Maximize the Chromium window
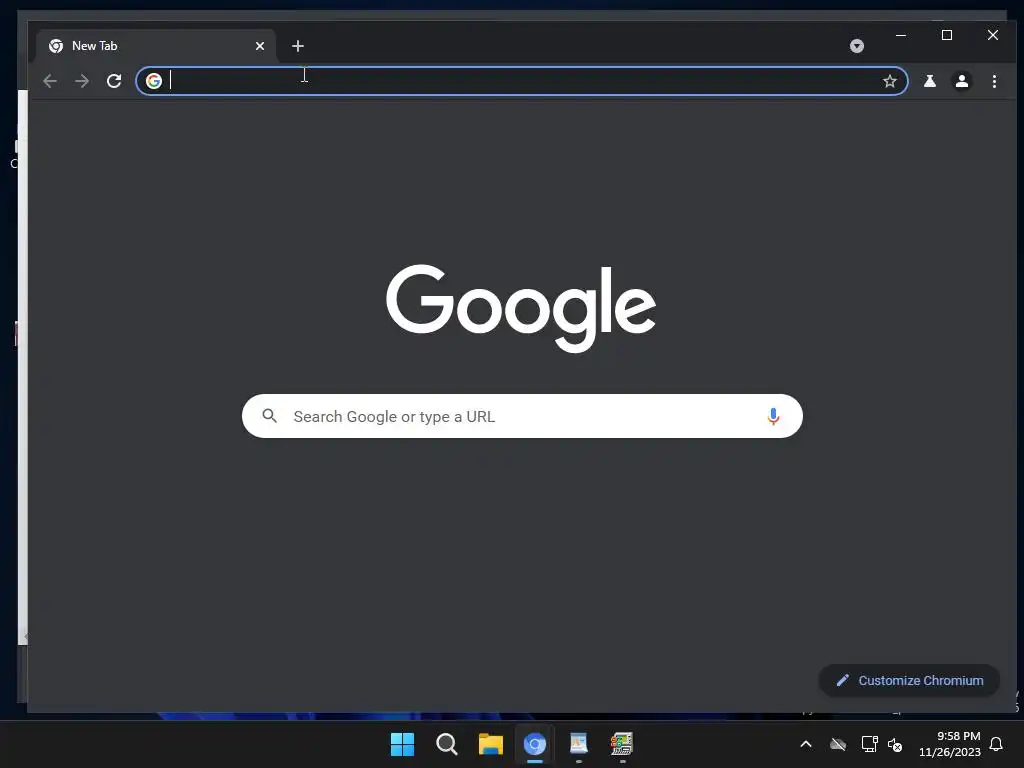Image resolution: width=1024 pixels, height=768 pixels. (x=947, y=35)
